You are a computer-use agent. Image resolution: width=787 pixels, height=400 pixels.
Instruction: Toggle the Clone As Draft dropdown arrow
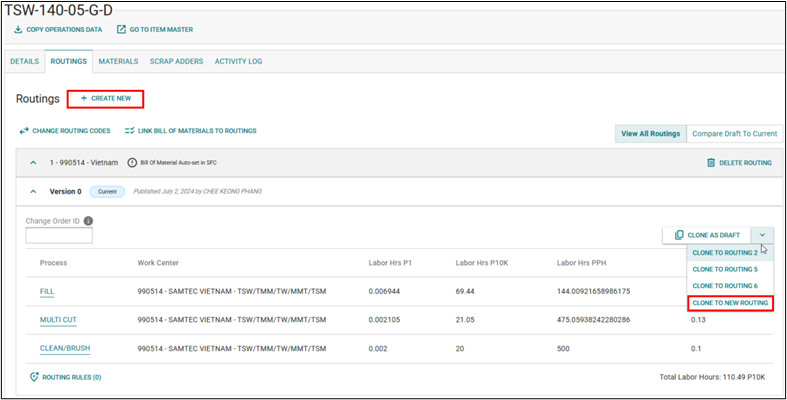[762, 235]
